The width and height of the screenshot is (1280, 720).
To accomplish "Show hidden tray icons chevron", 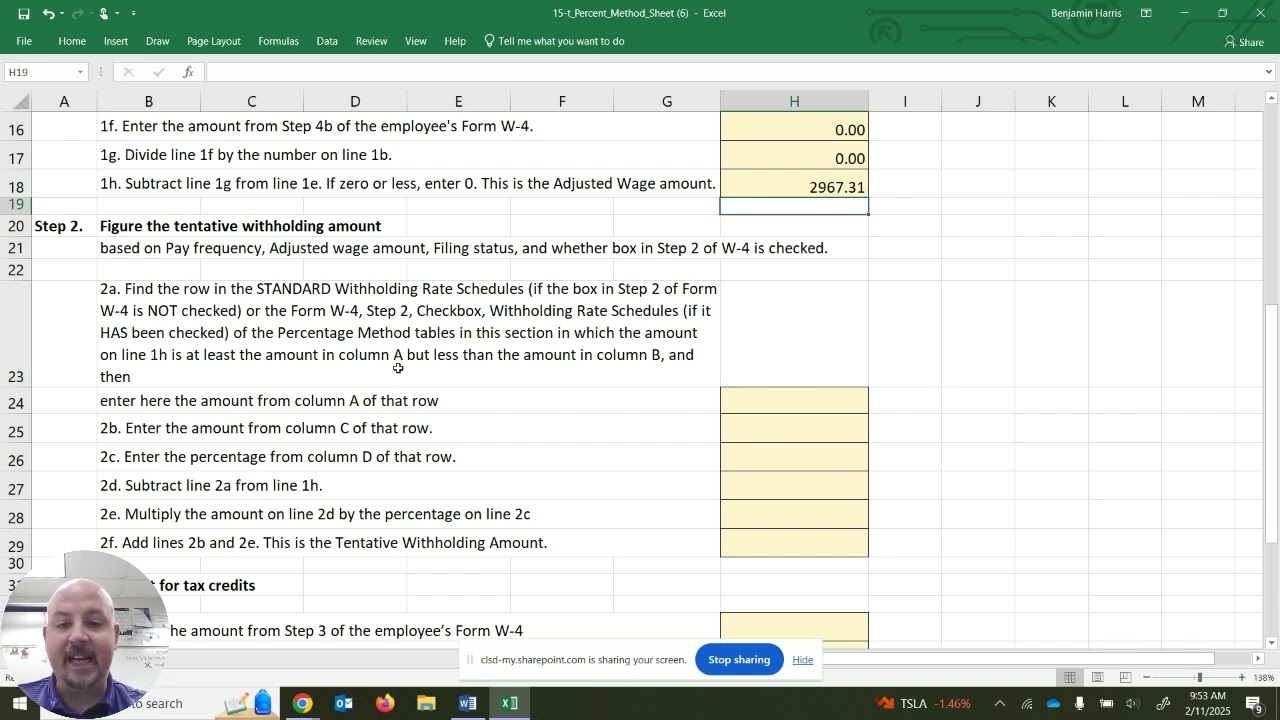I will [999, 704].
